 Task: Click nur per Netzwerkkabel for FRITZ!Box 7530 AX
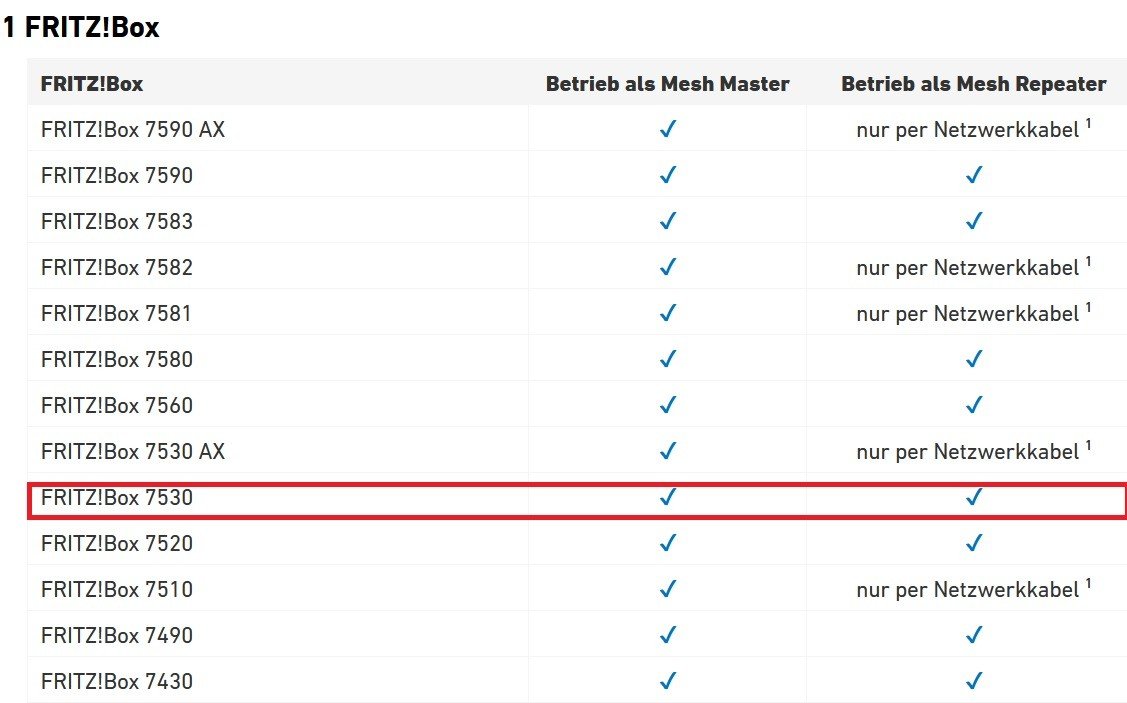(x=967, y=452)
